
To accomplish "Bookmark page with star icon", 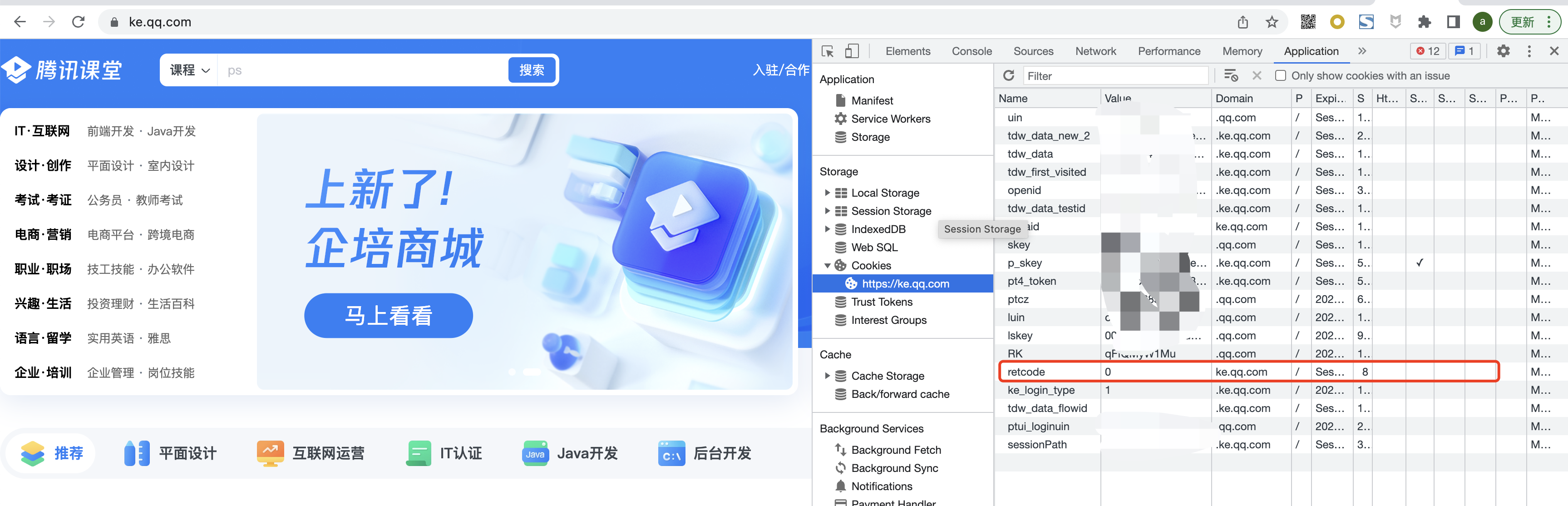I will [1272, 23].
